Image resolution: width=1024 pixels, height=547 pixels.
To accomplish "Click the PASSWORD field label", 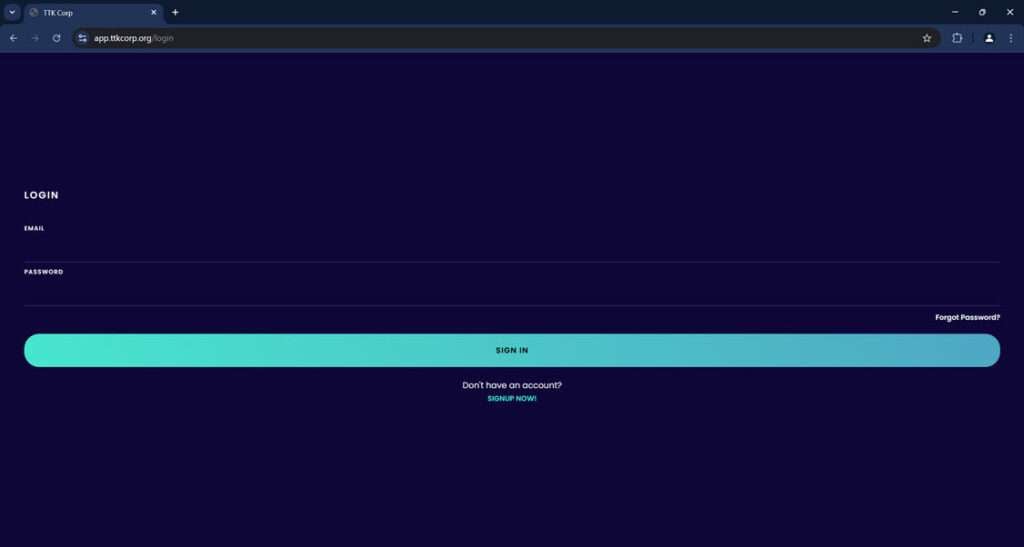I will (44, 272).
